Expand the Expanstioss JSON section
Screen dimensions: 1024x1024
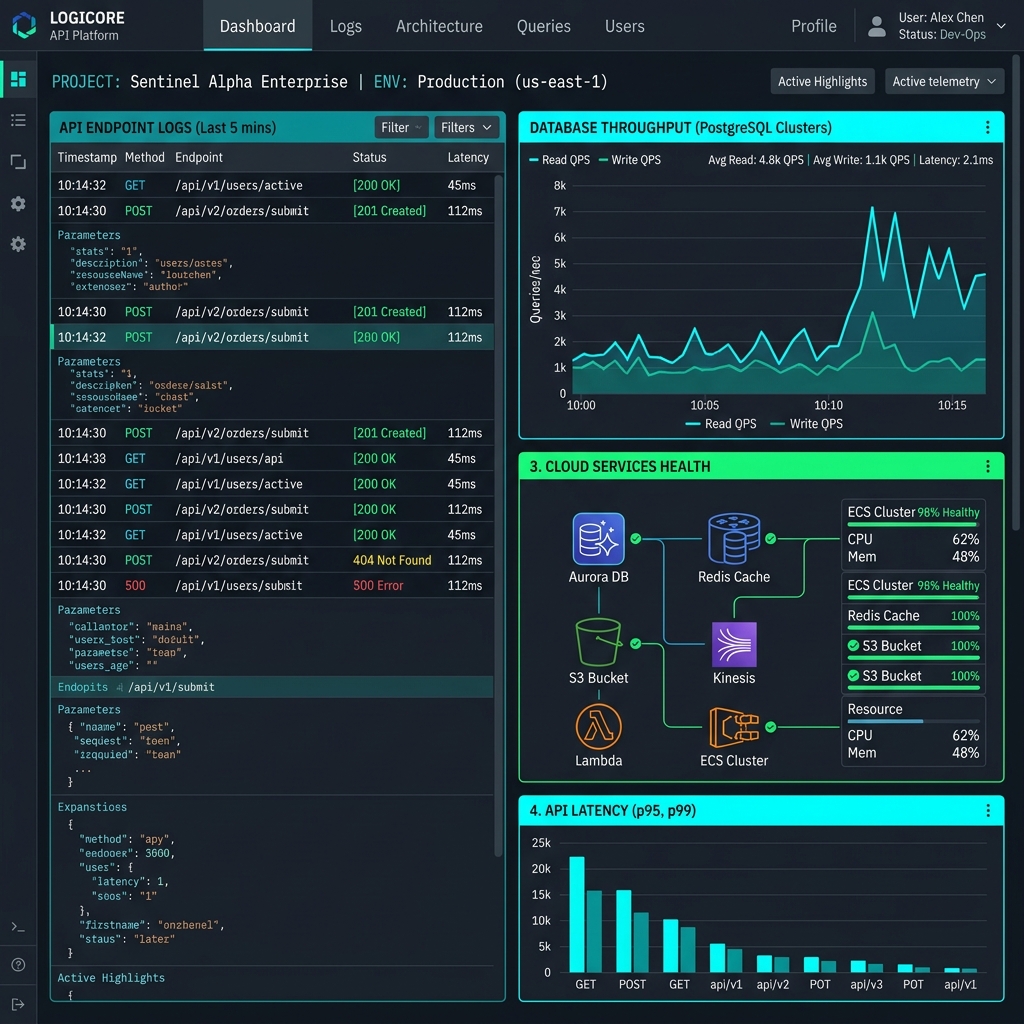92,807
